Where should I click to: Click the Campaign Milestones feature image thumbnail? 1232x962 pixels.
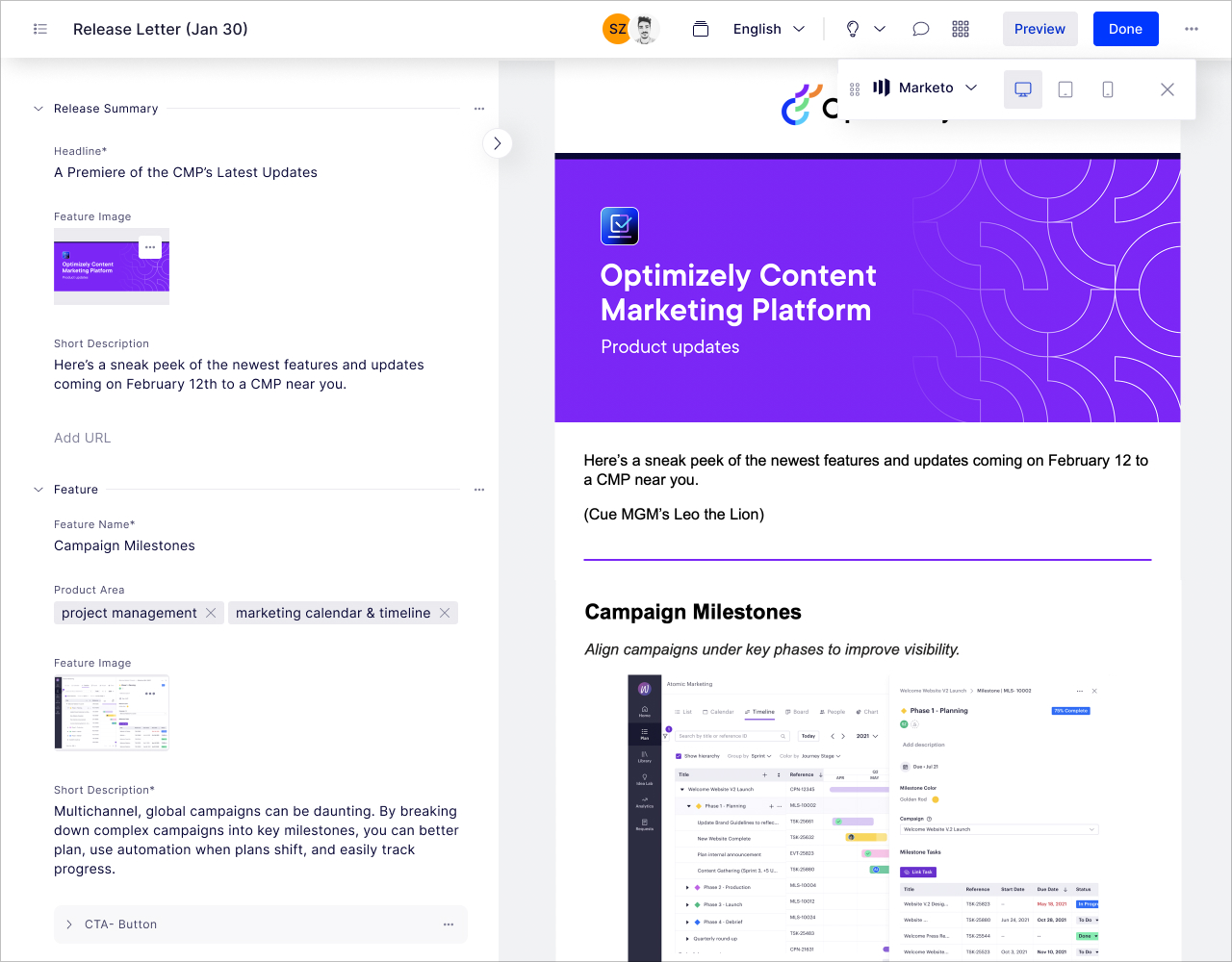pyautogui.click(x=111, y=713)
